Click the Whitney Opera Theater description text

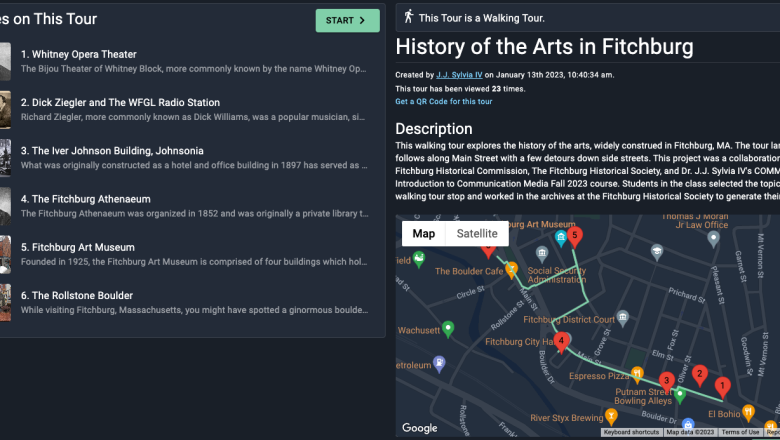[x=194, y=69]
